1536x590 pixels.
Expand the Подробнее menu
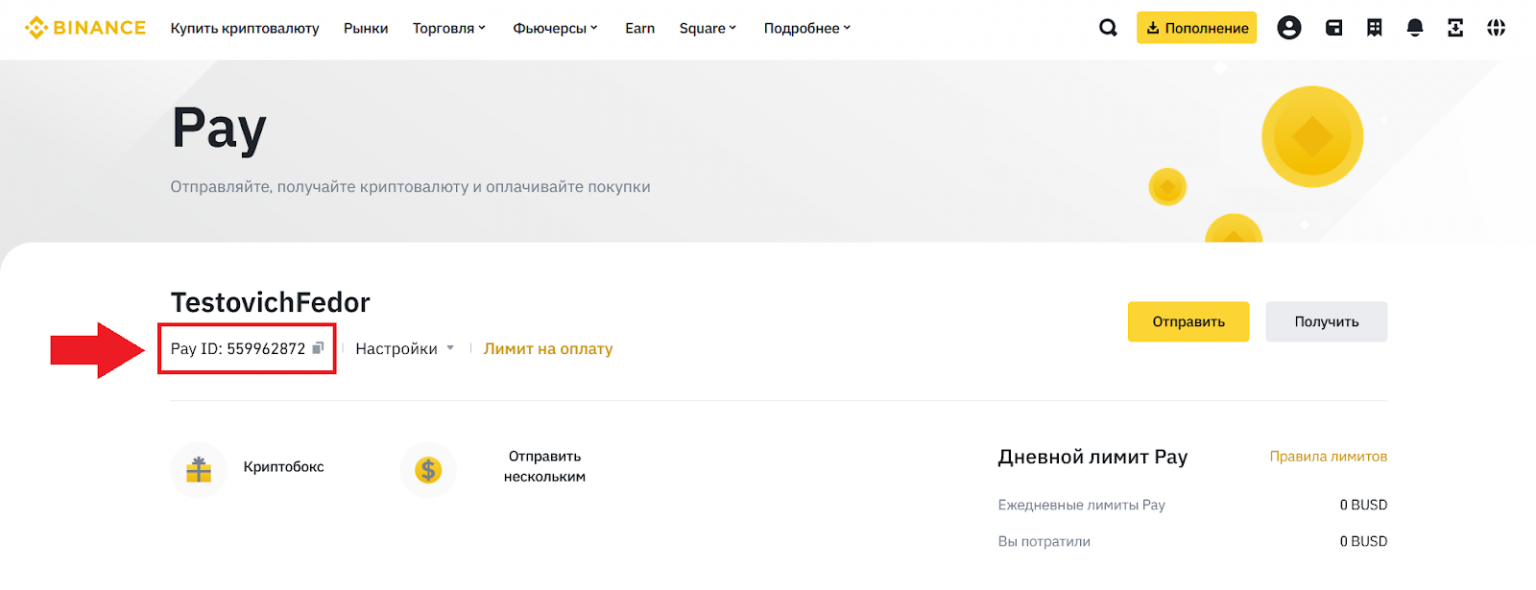coord(807,28)
